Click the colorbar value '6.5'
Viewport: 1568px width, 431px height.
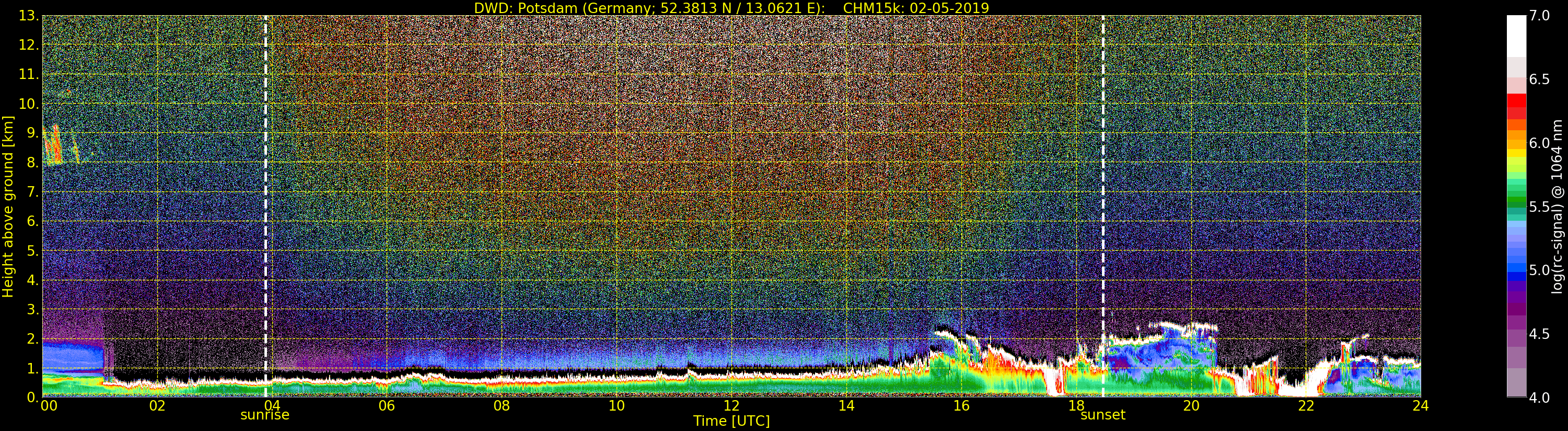click(x=1539, y=80)
